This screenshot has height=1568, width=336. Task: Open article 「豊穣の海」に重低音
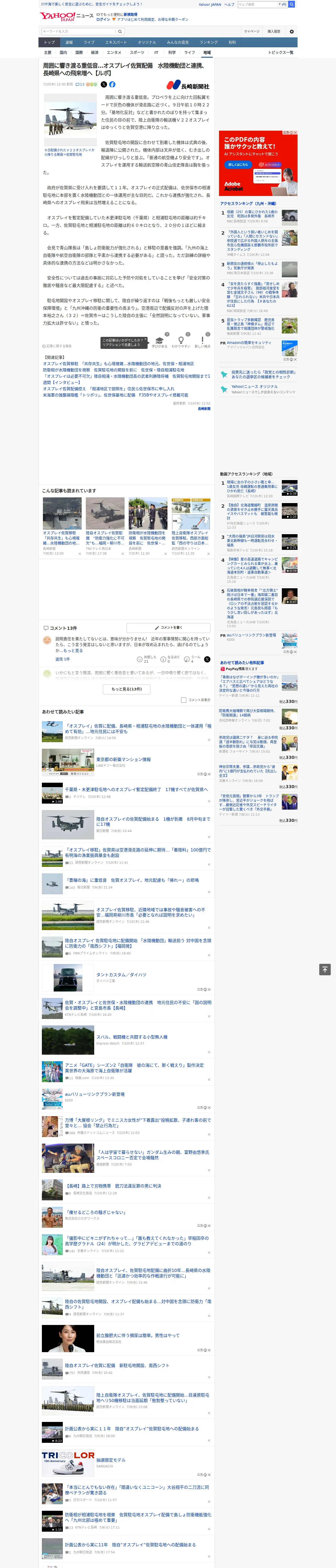point(131,880)
